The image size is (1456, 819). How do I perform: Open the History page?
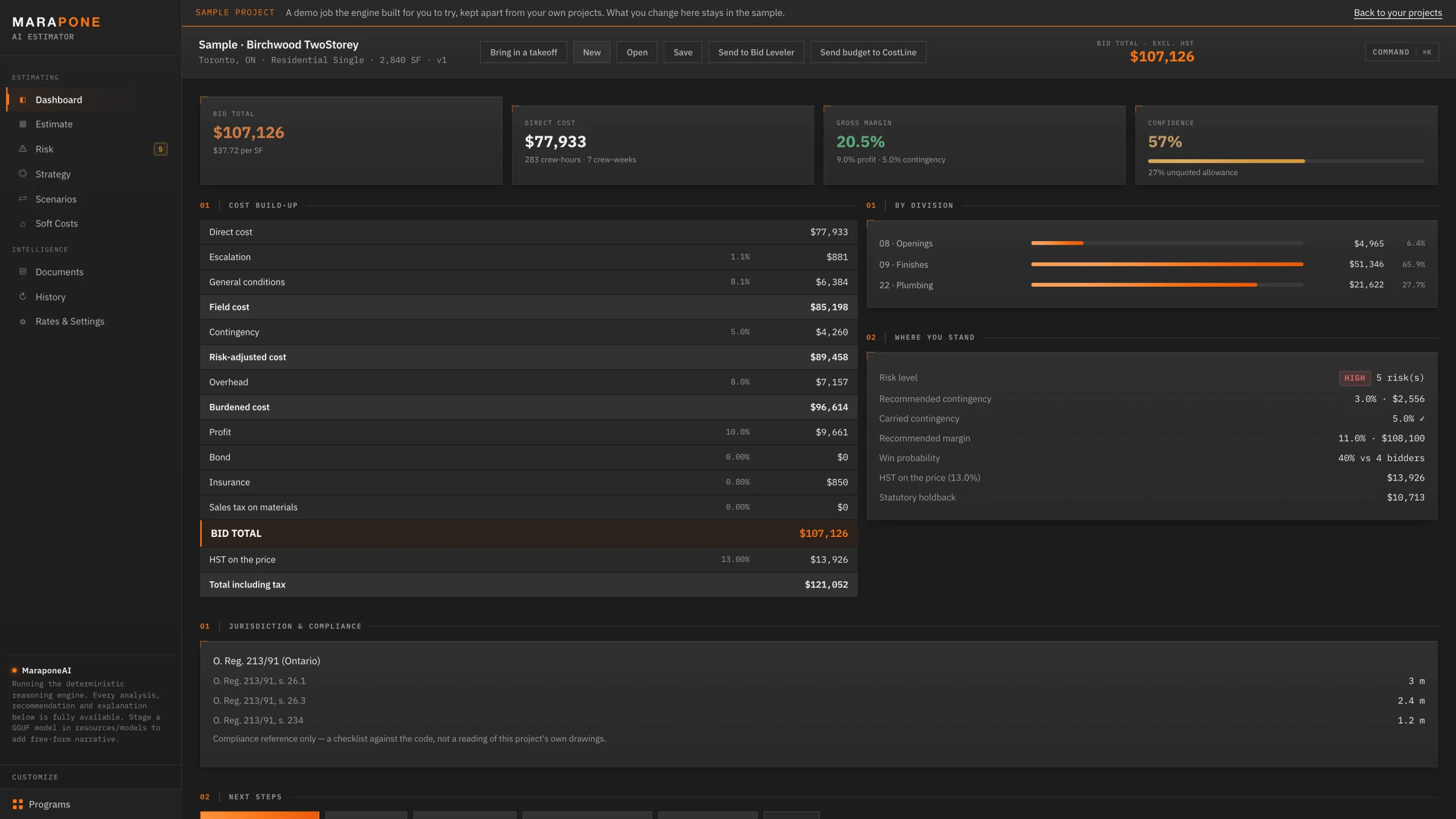(x=91, y=297)
